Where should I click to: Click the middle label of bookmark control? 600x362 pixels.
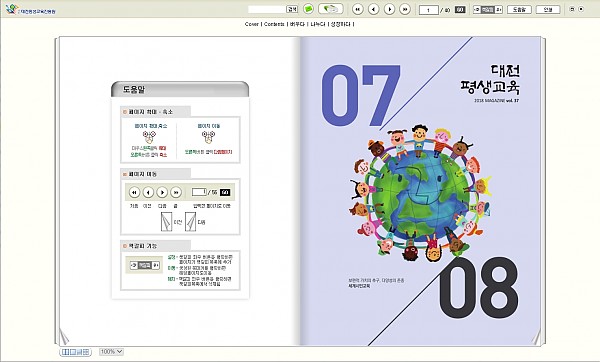[x=488, y=10]
